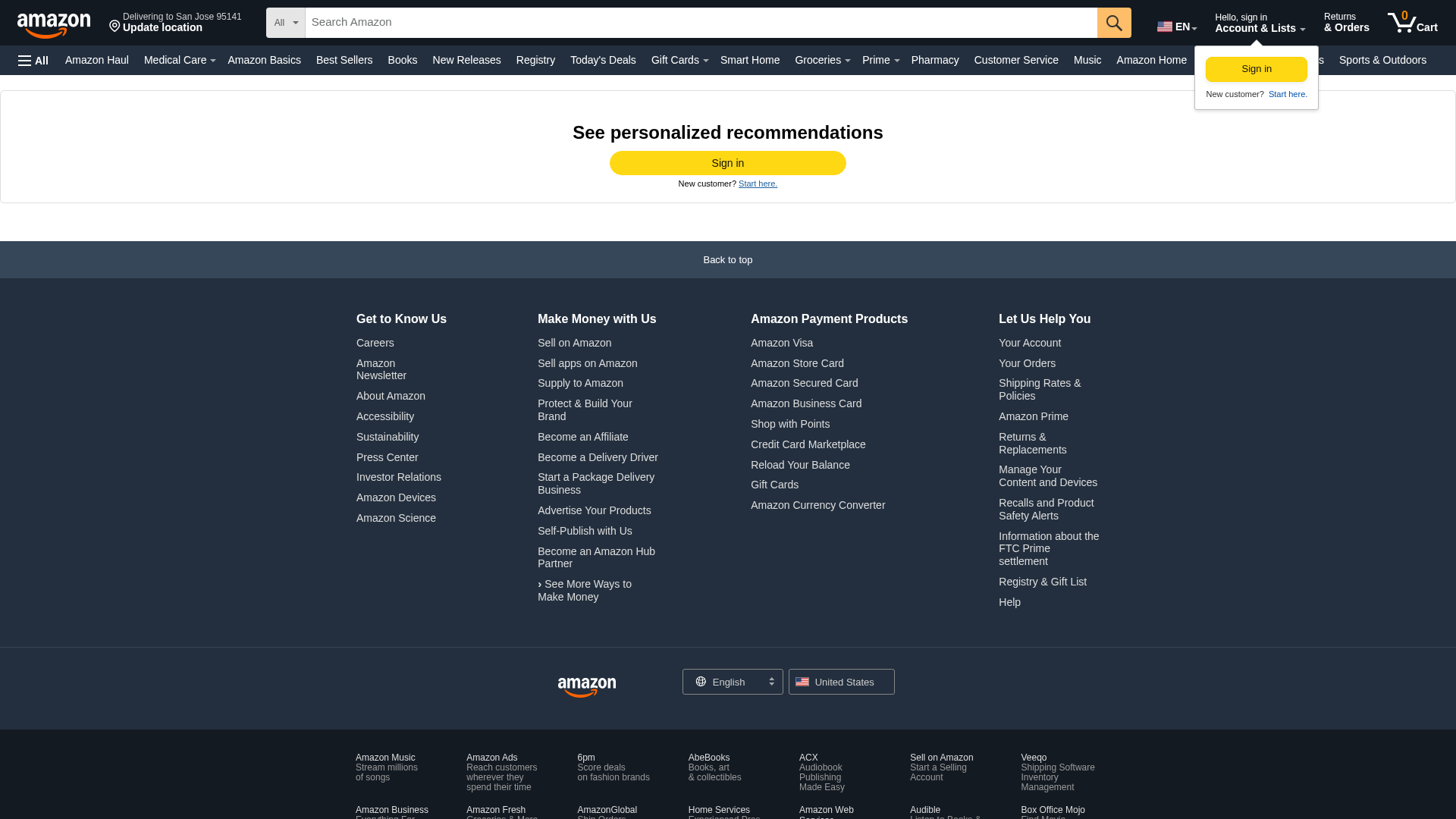
Task: Open Books nav item
Action: 403,60
